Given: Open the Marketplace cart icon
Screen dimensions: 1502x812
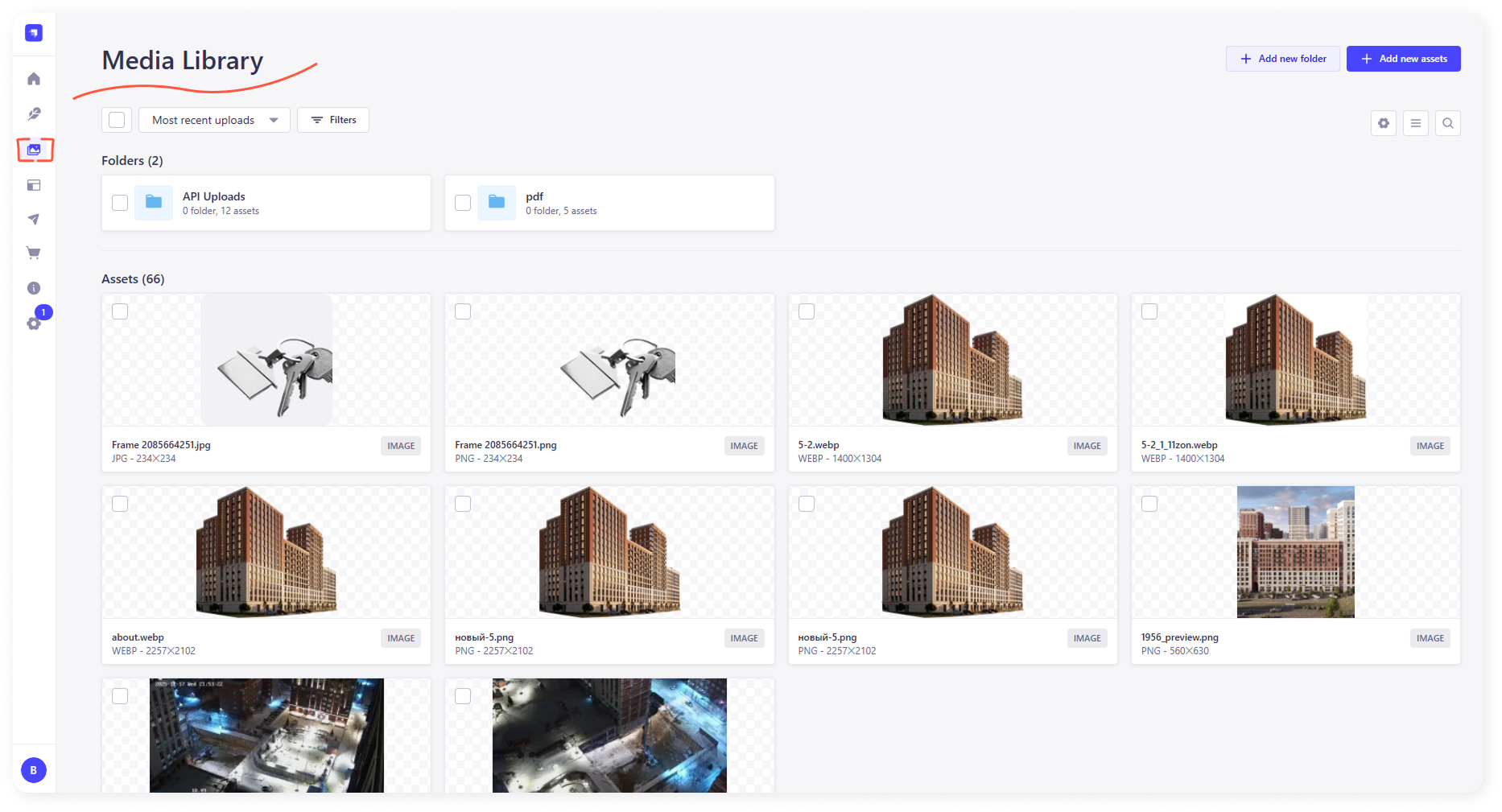Looking at the screenshot, I should 34,253.
